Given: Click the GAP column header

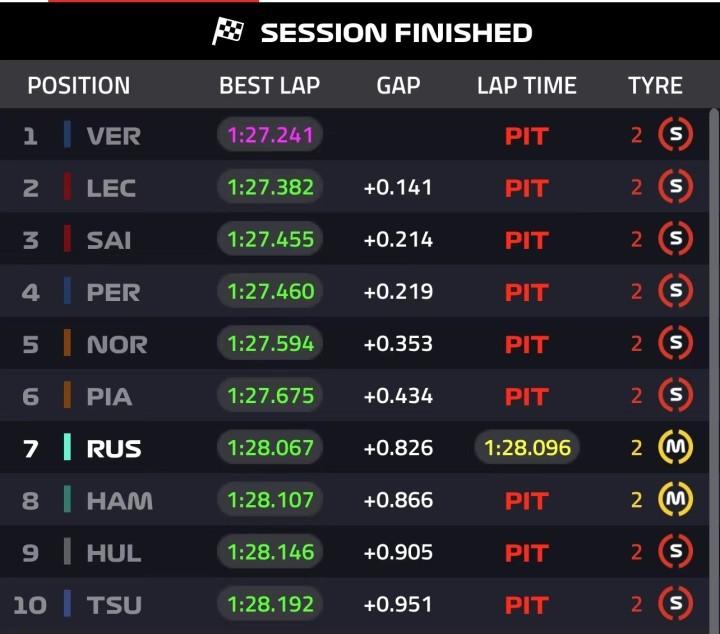Looking at the screenshot, I should click(398, 86).
